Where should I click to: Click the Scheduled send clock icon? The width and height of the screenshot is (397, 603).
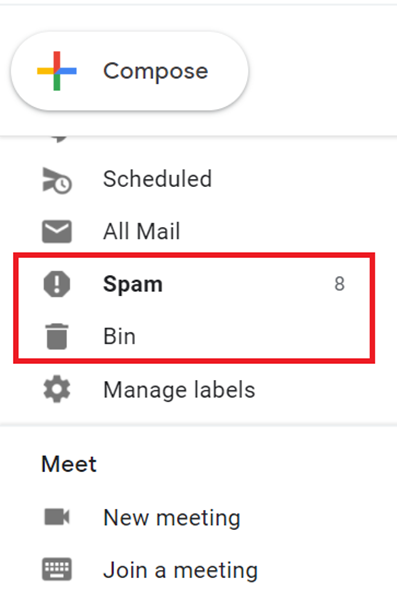[x=57, y=180]
